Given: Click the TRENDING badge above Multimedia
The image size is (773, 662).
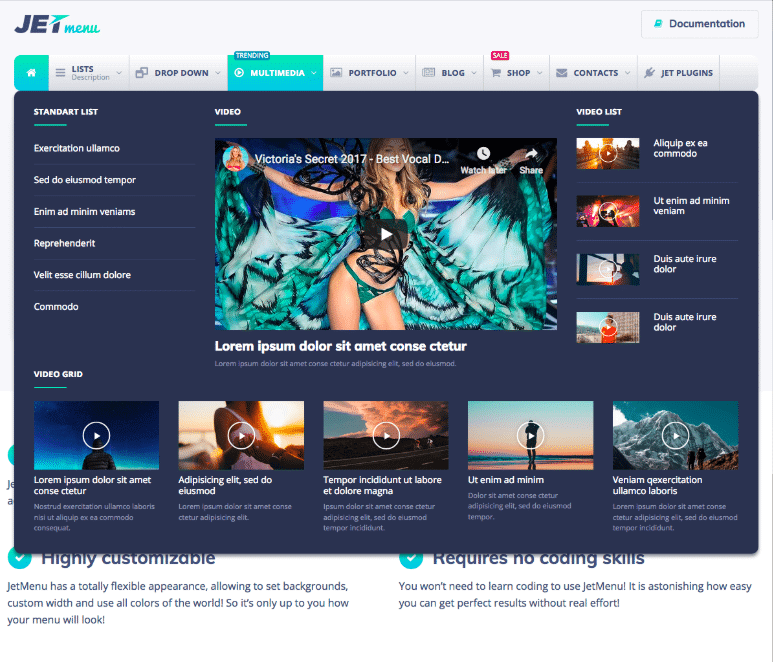Looking at the screenshot, I should pos(252,55).
